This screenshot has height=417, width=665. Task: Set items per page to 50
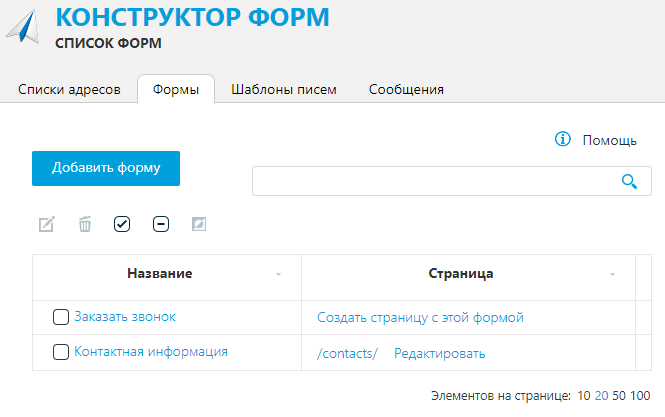pyautogui.click(x=619, y=396)
